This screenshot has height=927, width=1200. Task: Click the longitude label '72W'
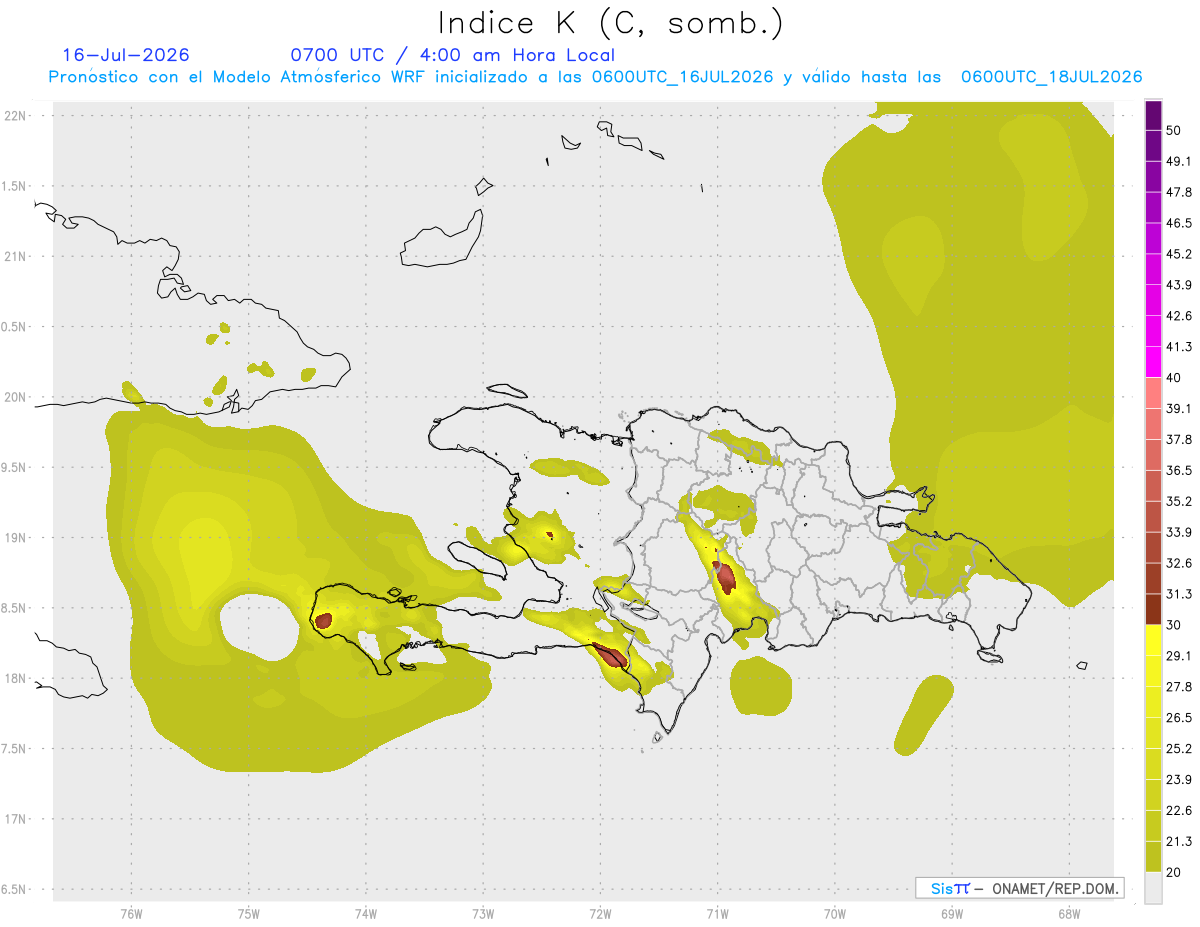(600, 914)
